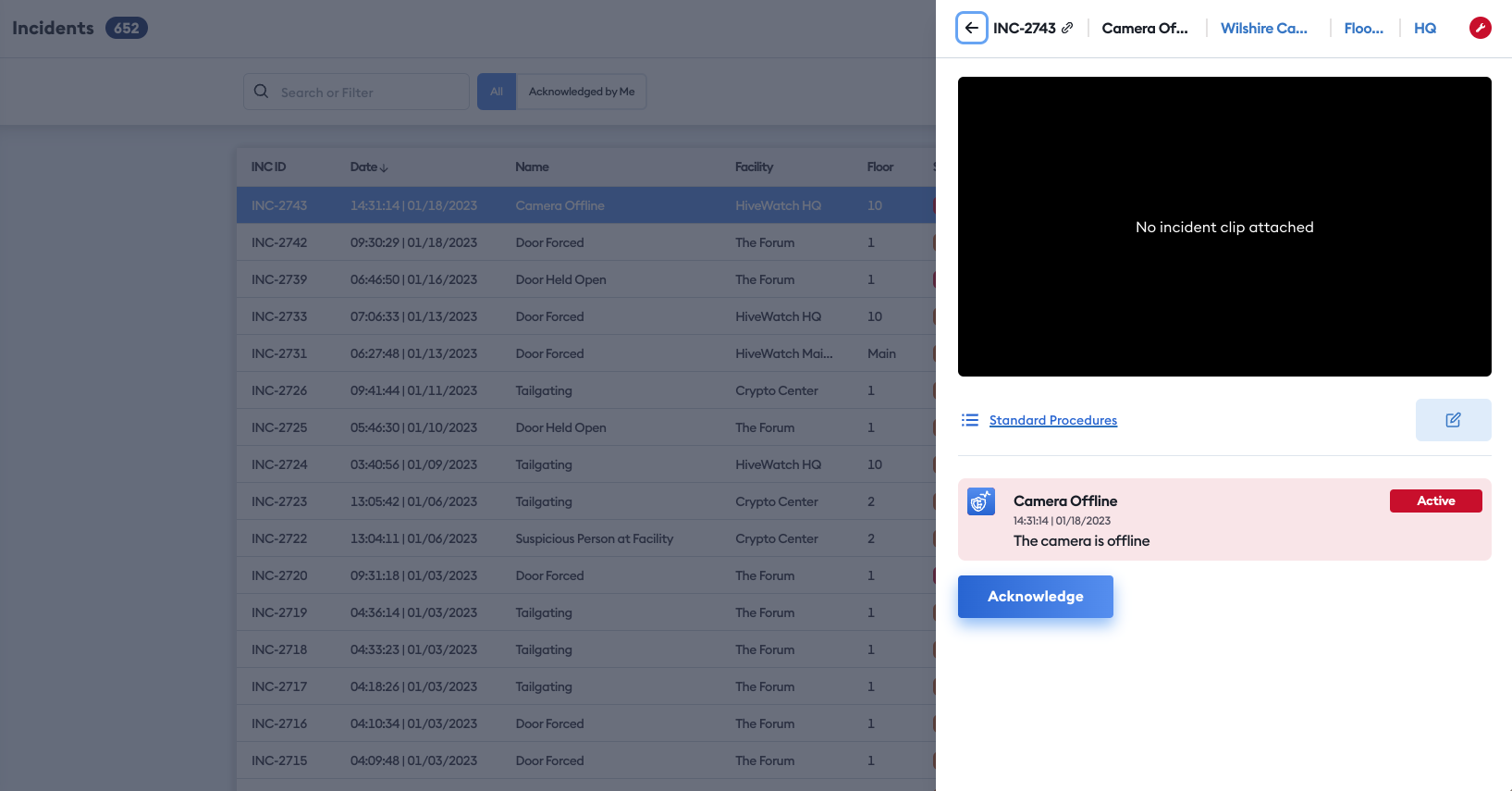
Task: Click the Acknowledge button
Action: (x=1036, y=597)
